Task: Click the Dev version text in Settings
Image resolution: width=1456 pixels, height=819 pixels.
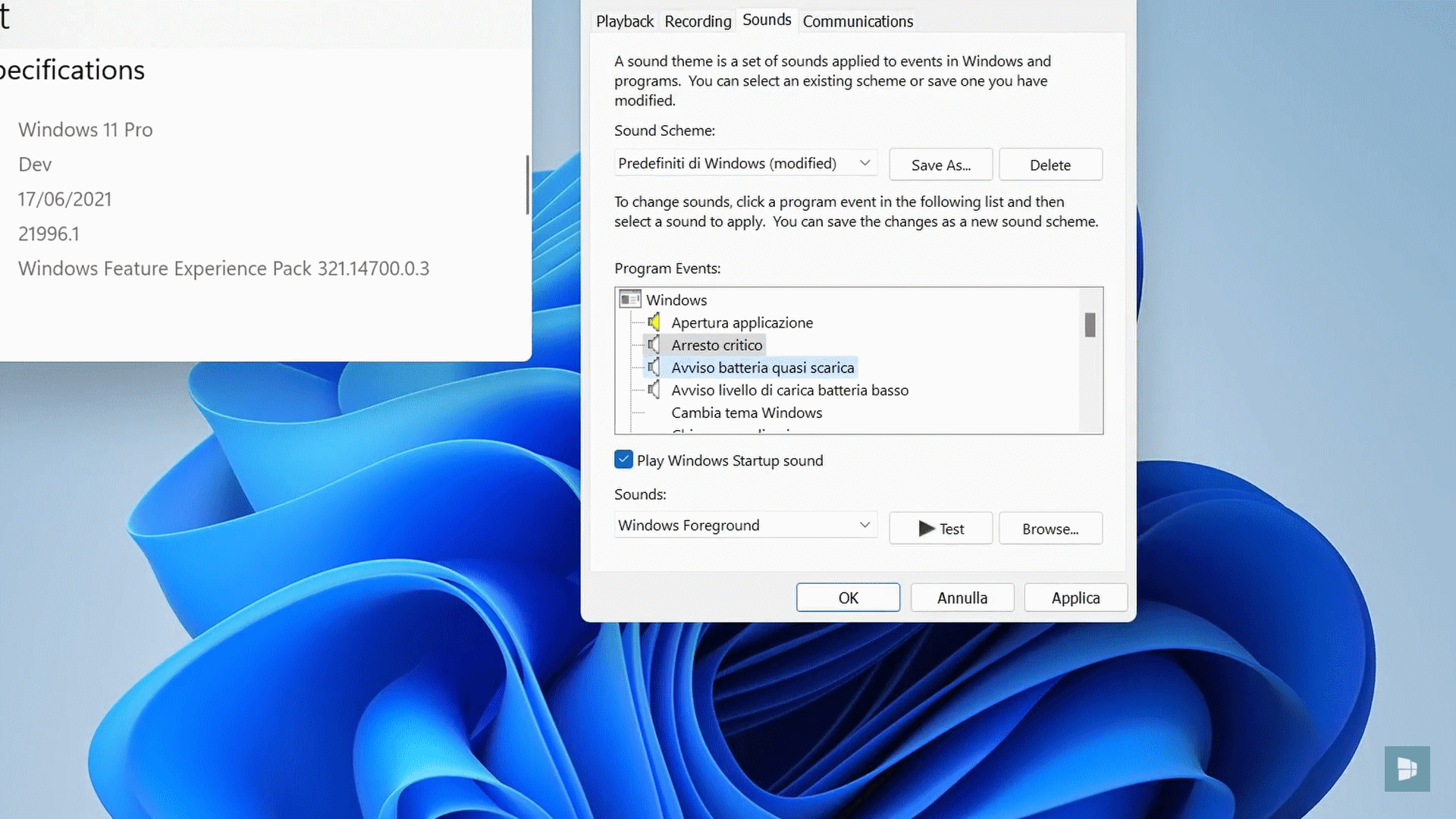Action: (35, 165)
